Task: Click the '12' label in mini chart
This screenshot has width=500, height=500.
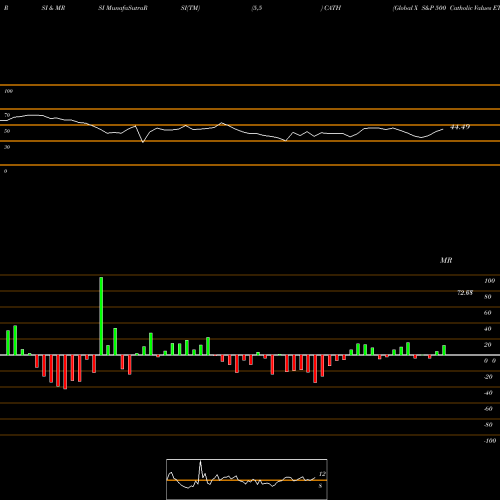Action: [x=322, y=474]
